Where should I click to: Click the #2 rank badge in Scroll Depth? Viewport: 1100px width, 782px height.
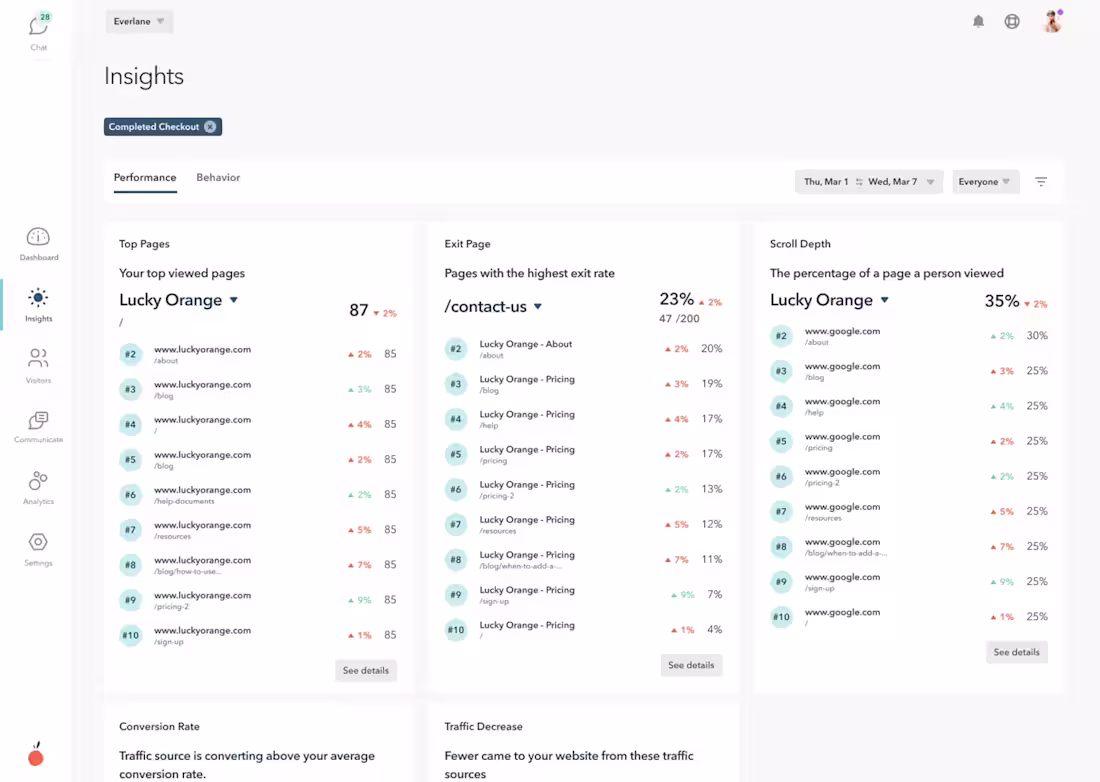pyautogui.click(x=781, y=336)
